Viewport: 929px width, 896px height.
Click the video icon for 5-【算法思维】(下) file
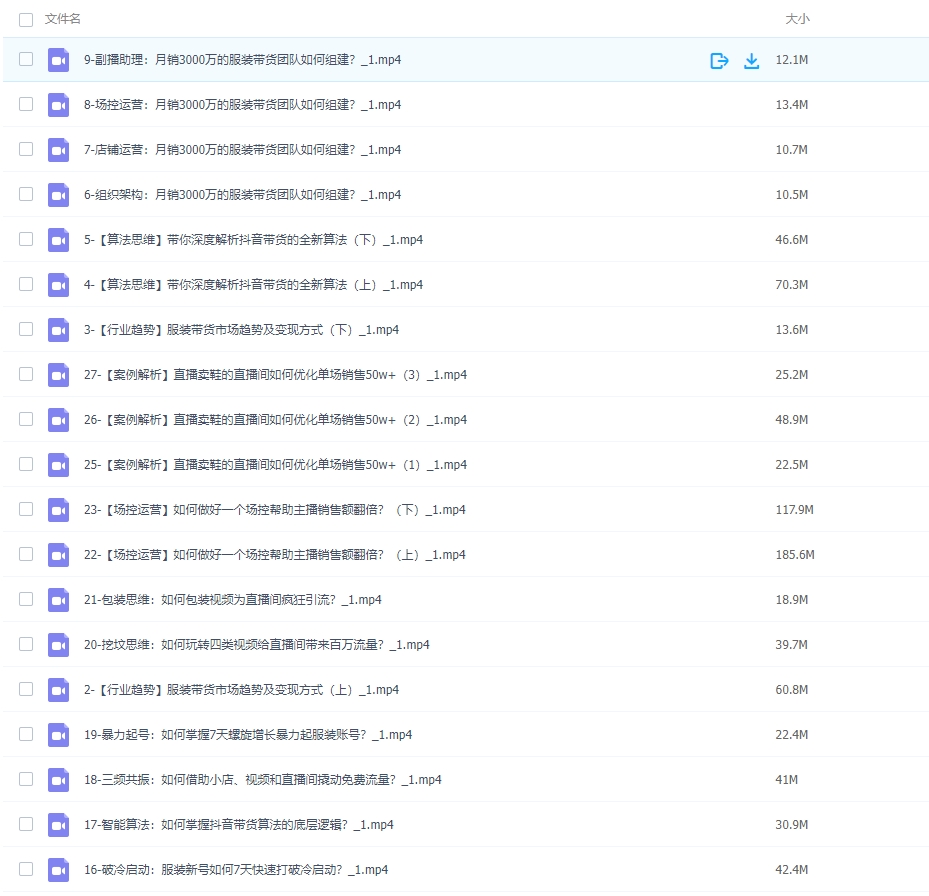[x=58, y=240]
